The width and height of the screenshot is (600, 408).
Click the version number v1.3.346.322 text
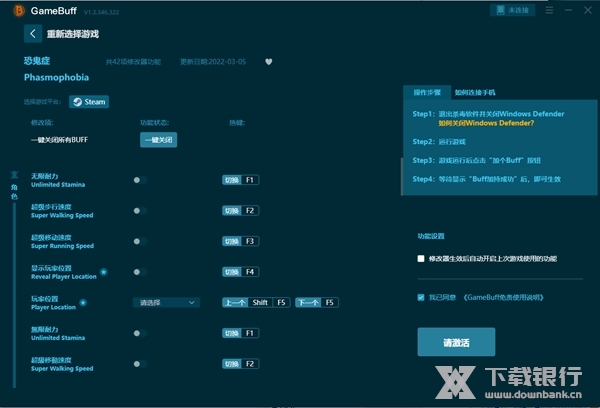tap(101, 12)
